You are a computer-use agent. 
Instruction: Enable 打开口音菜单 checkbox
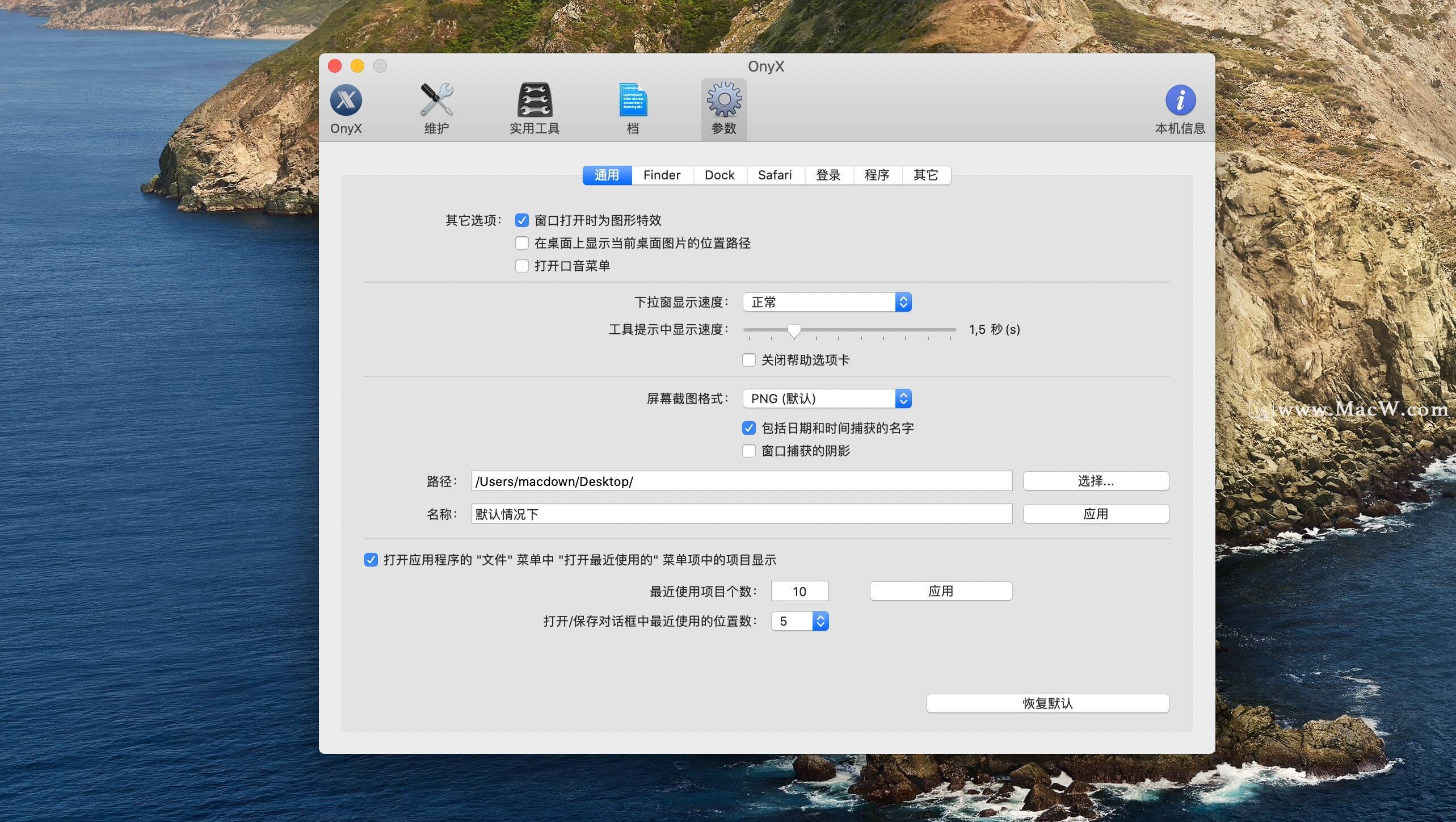click(522, 266)
